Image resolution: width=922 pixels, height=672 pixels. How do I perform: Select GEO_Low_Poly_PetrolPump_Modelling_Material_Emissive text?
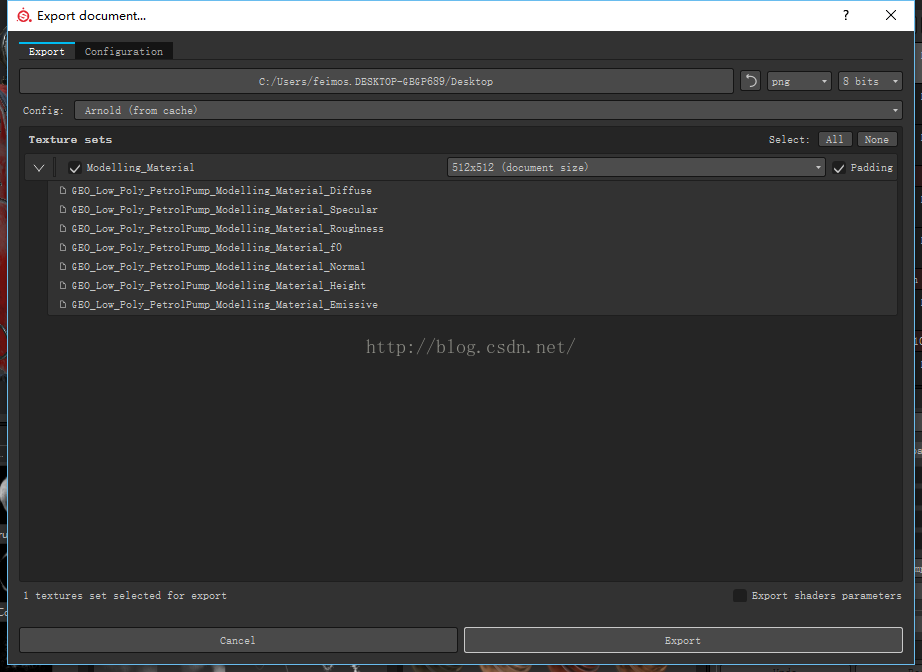(x=225, y=305)
